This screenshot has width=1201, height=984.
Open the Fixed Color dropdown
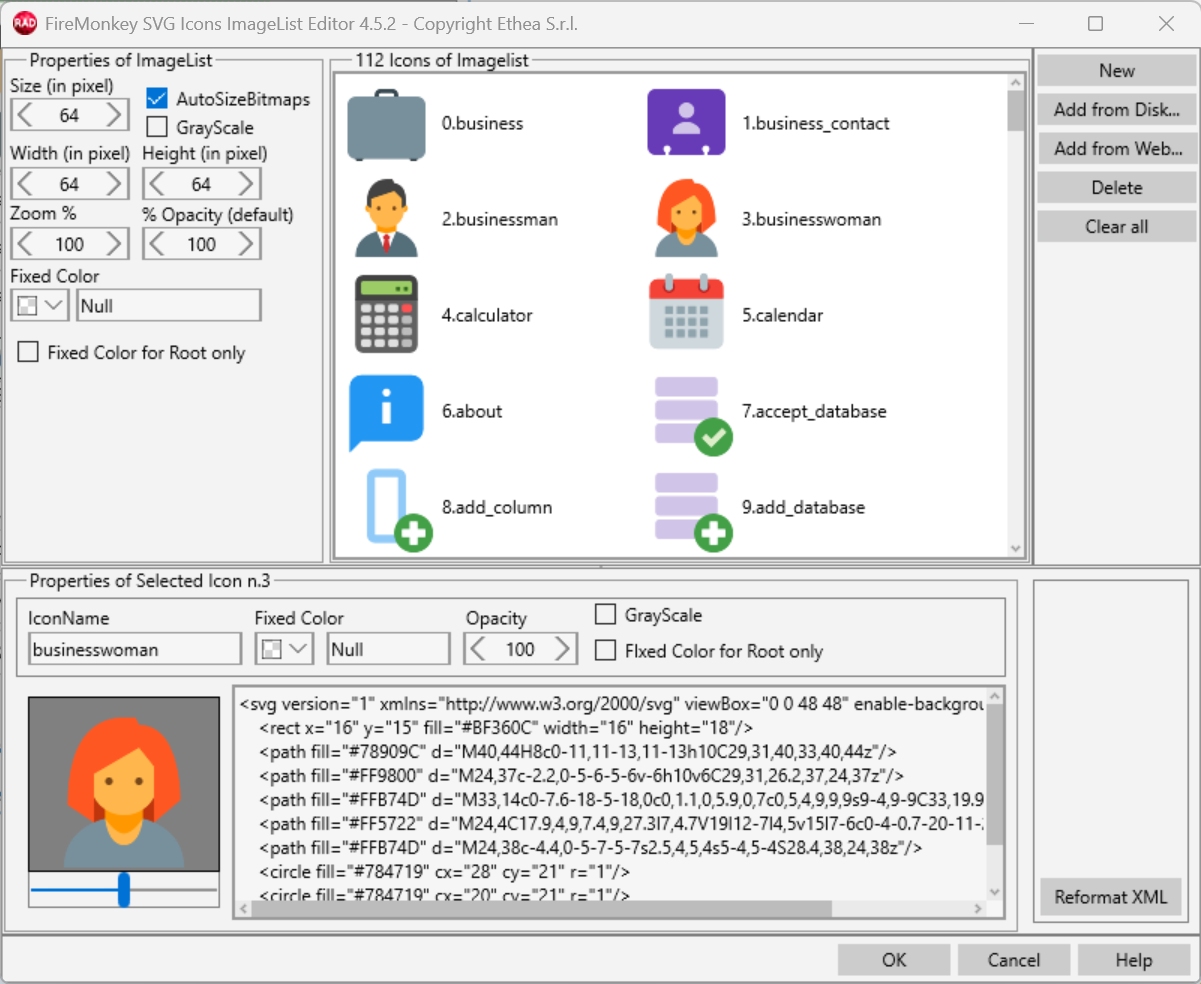tap(53, 305)
